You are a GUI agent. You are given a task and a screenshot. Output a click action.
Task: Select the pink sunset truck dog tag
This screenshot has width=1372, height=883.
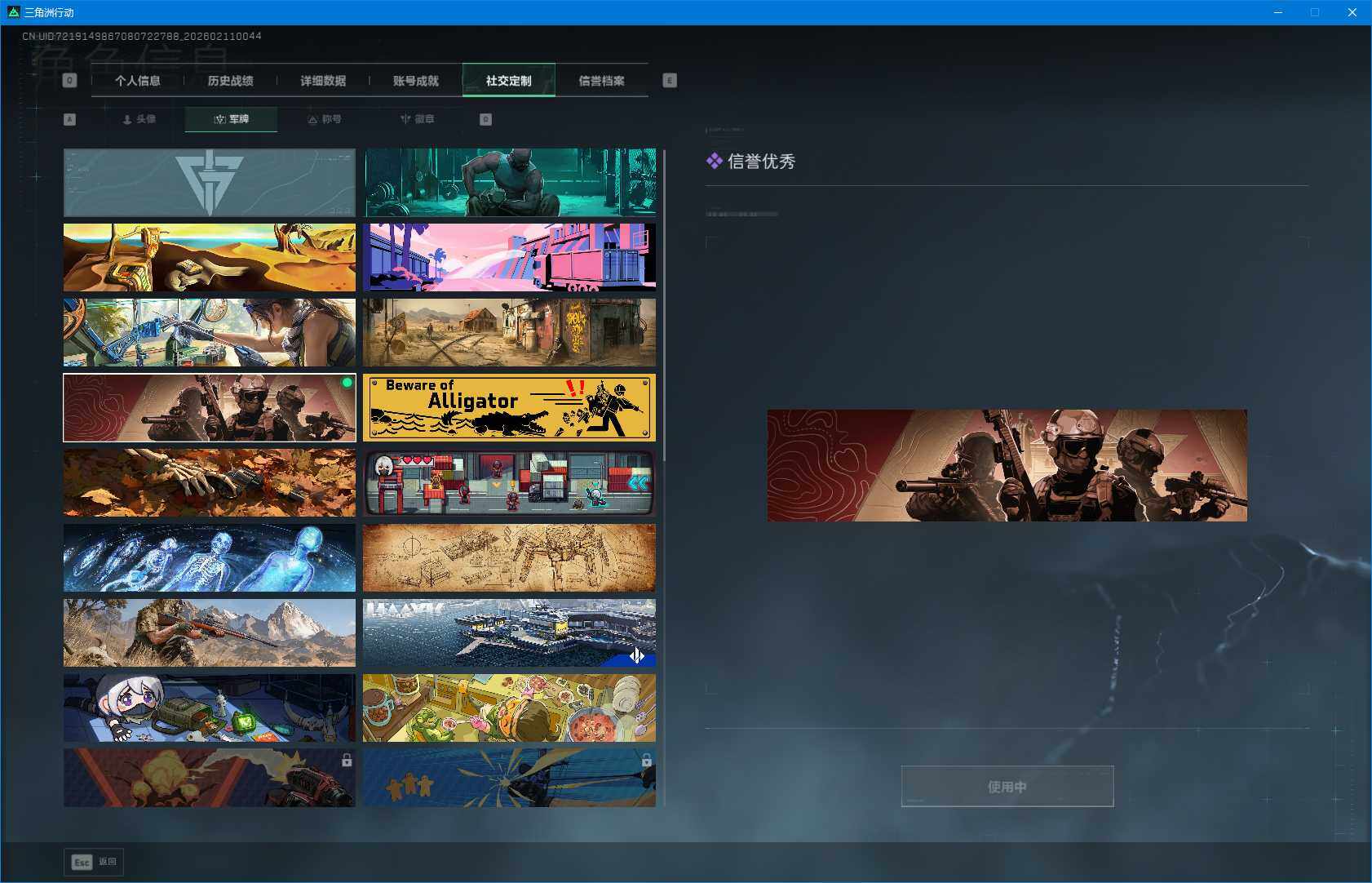click(509, 258)
